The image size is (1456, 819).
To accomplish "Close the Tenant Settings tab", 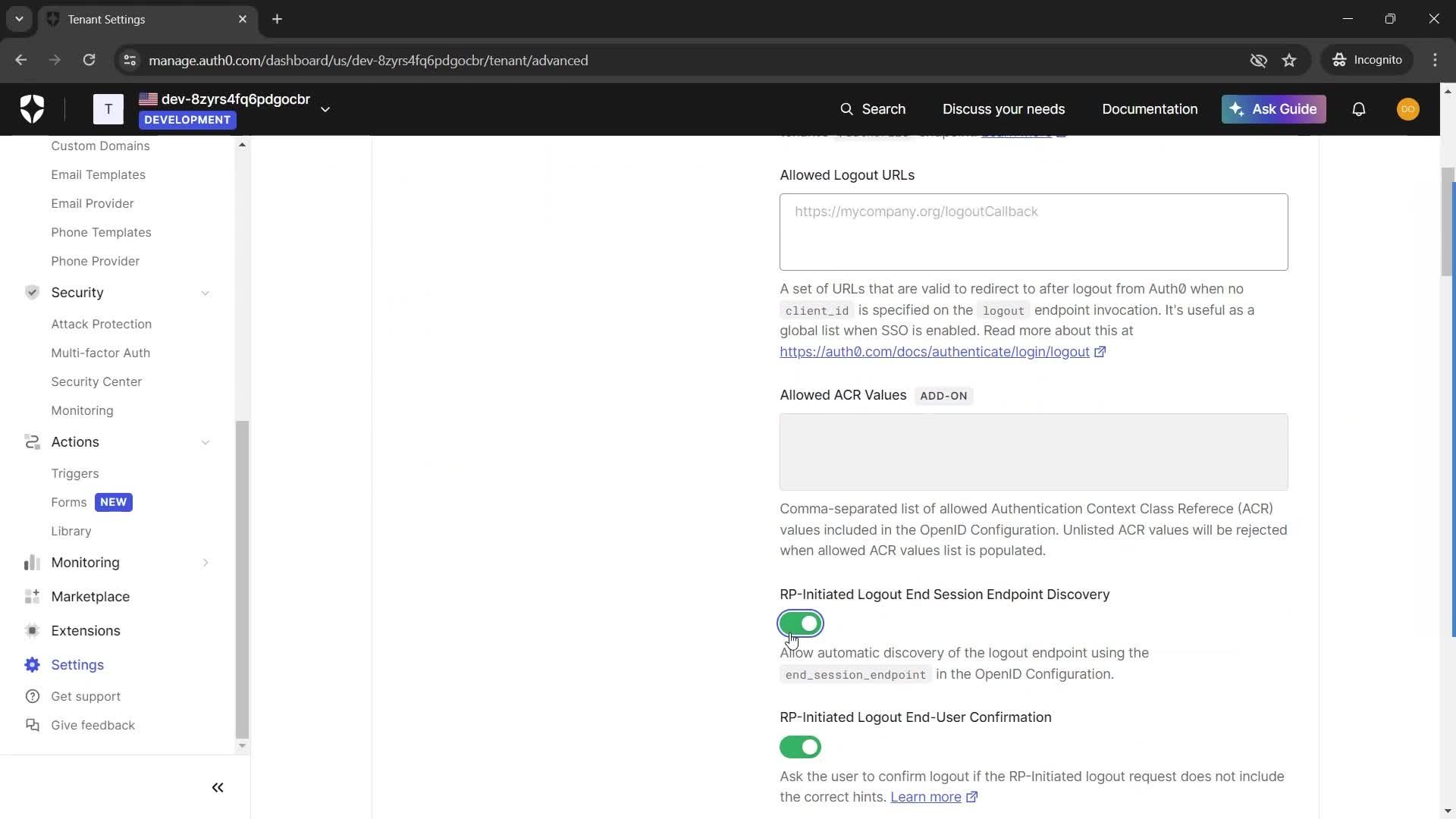I will [x=243, y=19].
